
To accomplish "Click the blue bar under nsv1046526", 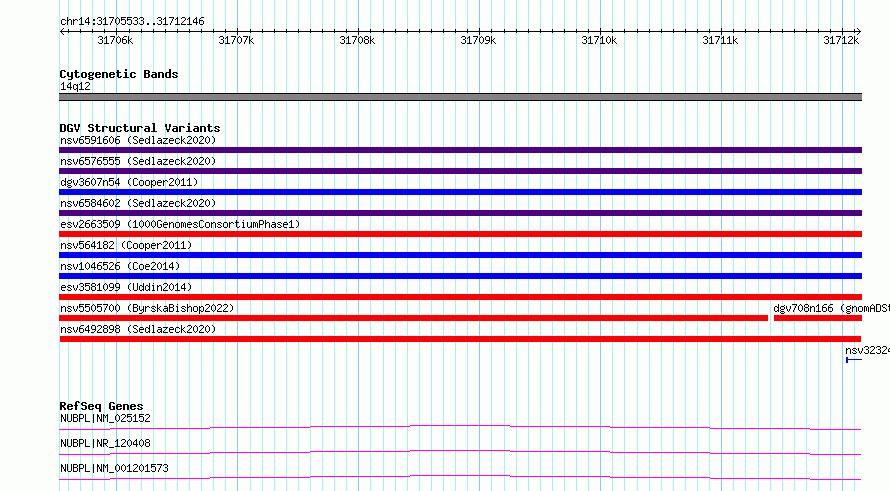I will point(460,276).
